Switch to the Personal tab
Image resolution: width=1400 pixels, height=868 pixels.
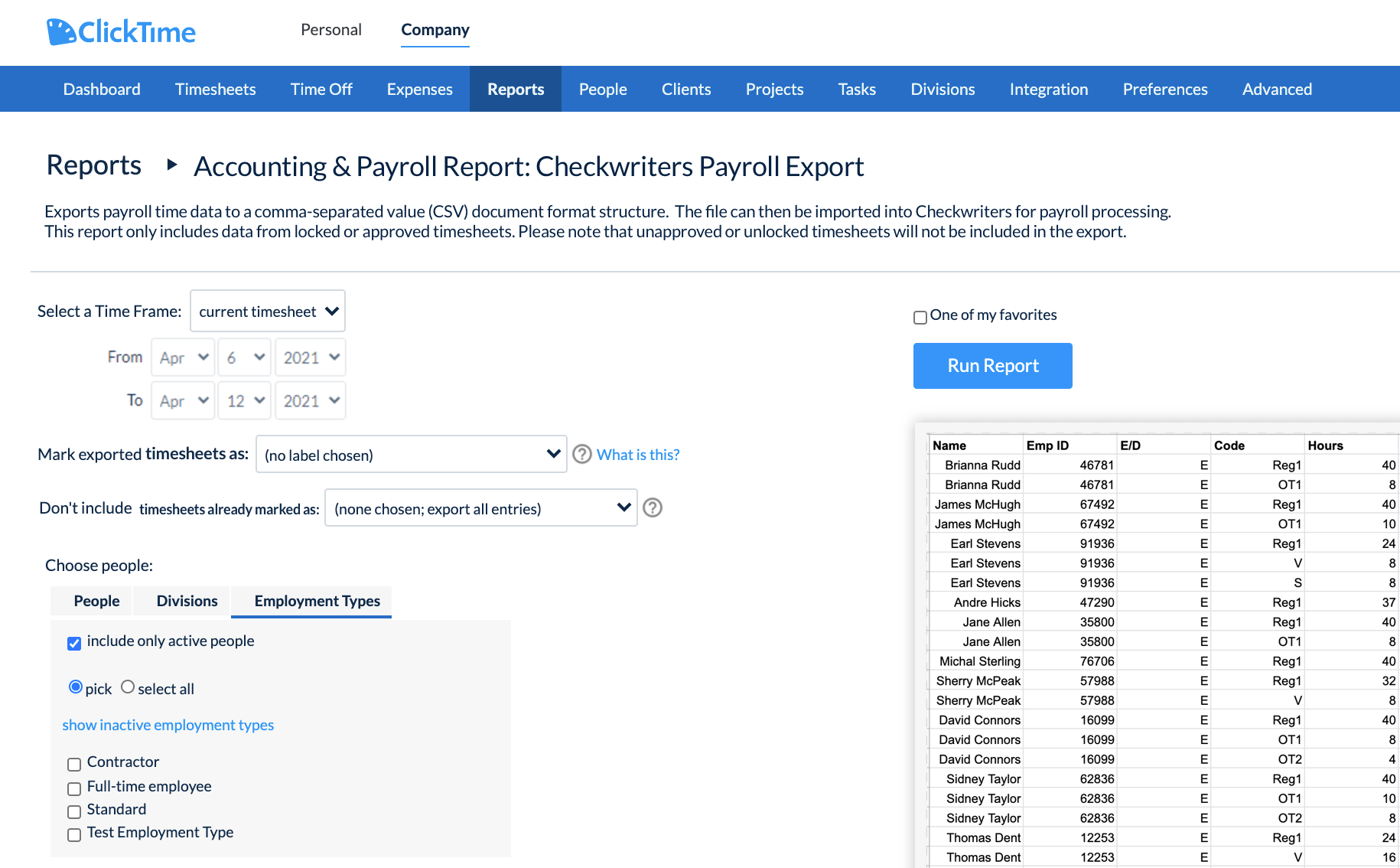(331, 30)
